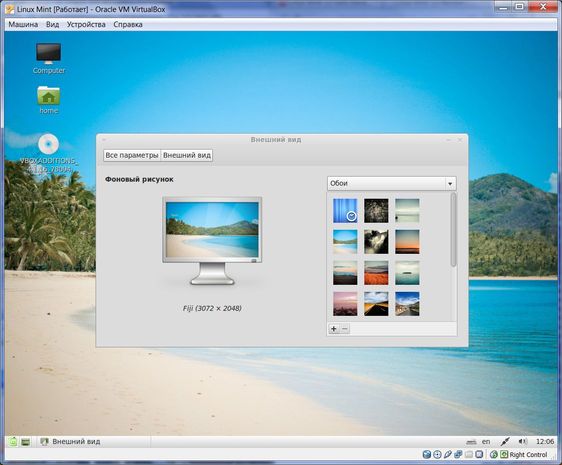This screenshot has width=562, height=465.
Task: Click the VirtualBox shared folders indicator
Action: point(469,454)
